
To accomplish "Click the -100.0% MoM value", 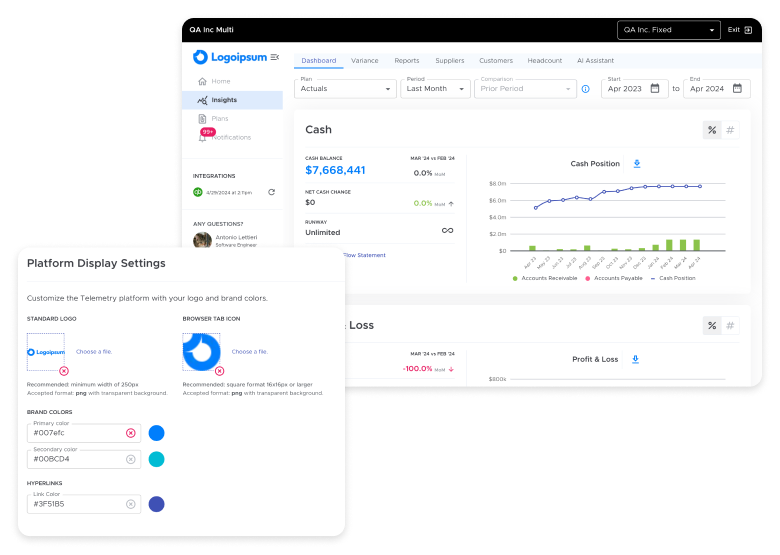I will (x=417, y=369).
